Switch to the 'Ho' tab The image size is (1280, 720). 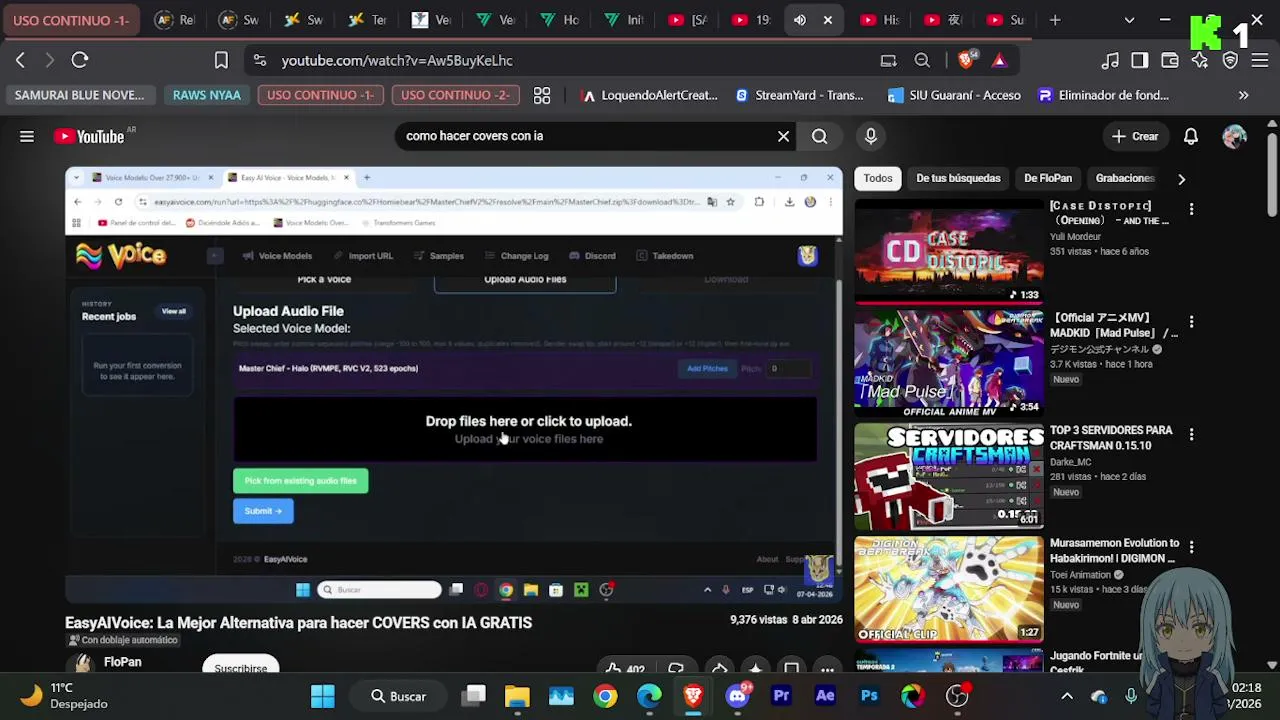coord(560,20)
